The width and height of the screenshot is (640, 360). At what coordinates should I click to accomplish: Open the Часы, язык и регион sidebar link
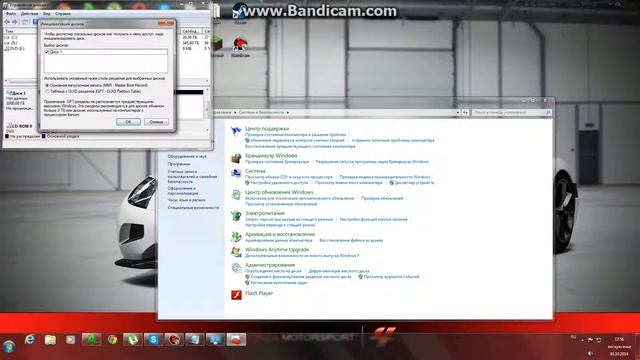pos(186,200)
